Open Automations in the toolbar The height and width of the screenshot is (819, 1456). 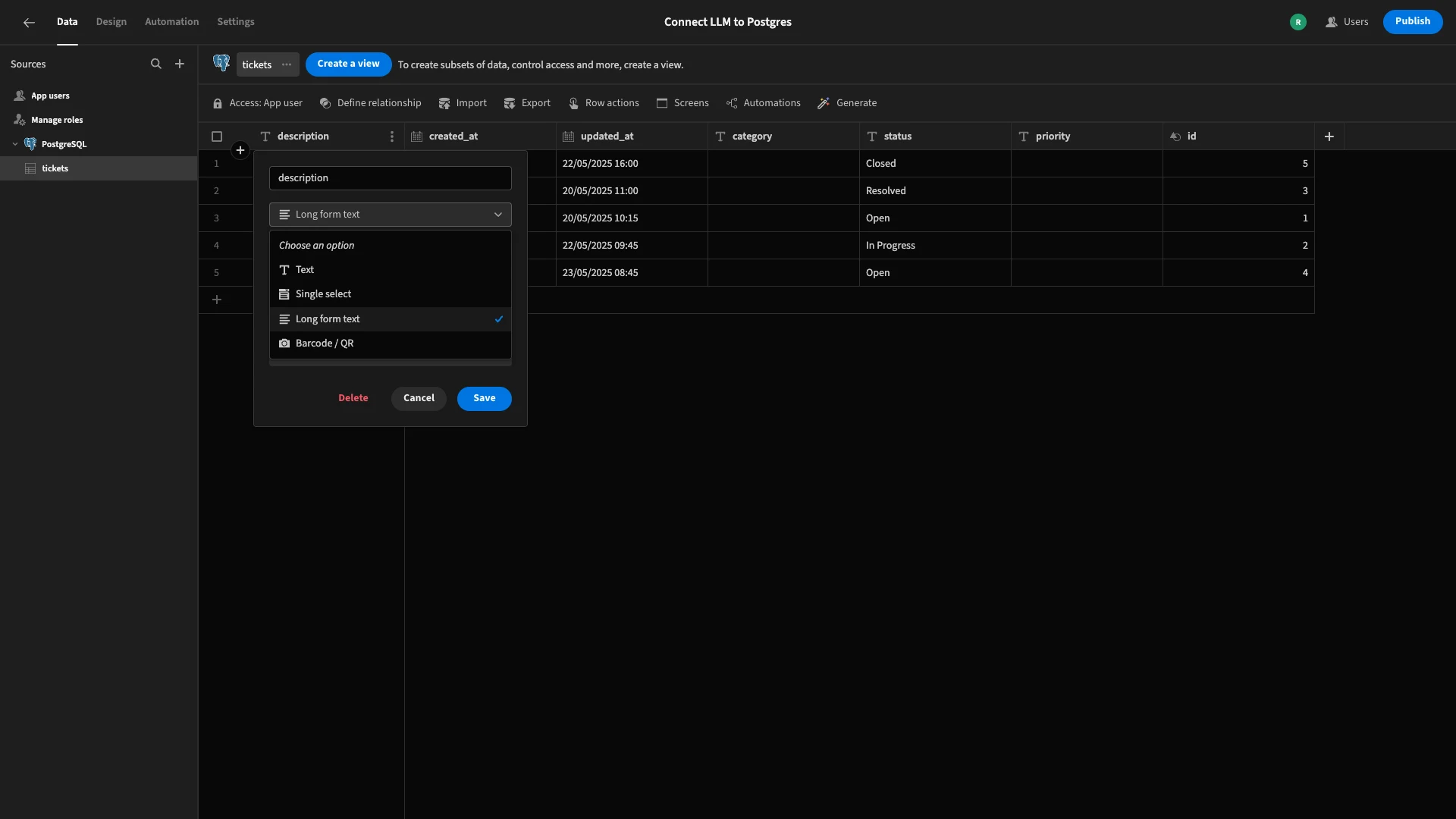click(x=763, y=103)
